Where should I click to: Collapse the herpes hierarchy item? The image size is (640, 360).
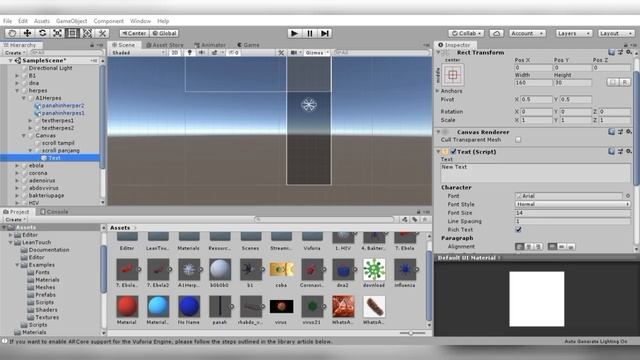pyautogui.click(x=17, y=91)
